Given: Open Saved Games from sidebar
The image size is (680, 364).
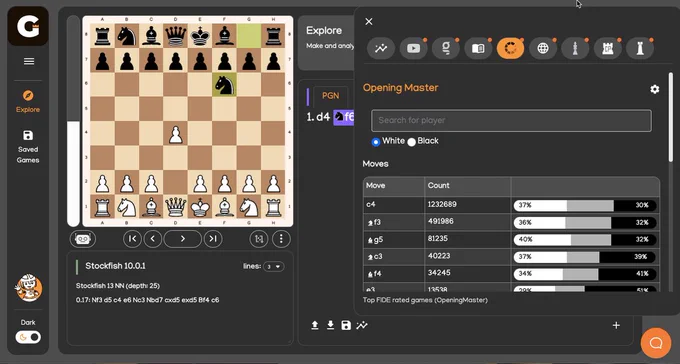Looking at the screenshot, I should tap(28, 147).
